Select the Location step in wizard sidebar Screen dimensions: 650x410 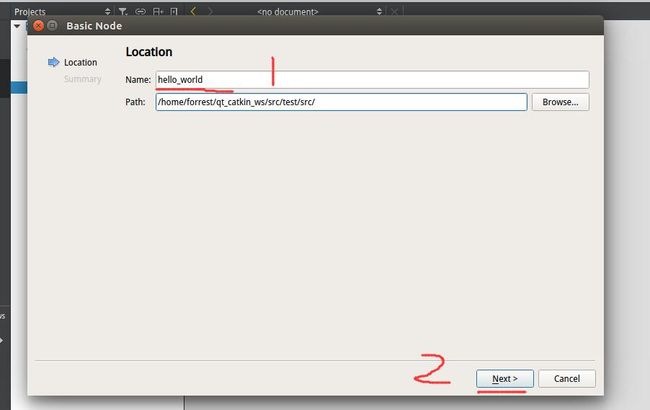click(x=80, y=62)
